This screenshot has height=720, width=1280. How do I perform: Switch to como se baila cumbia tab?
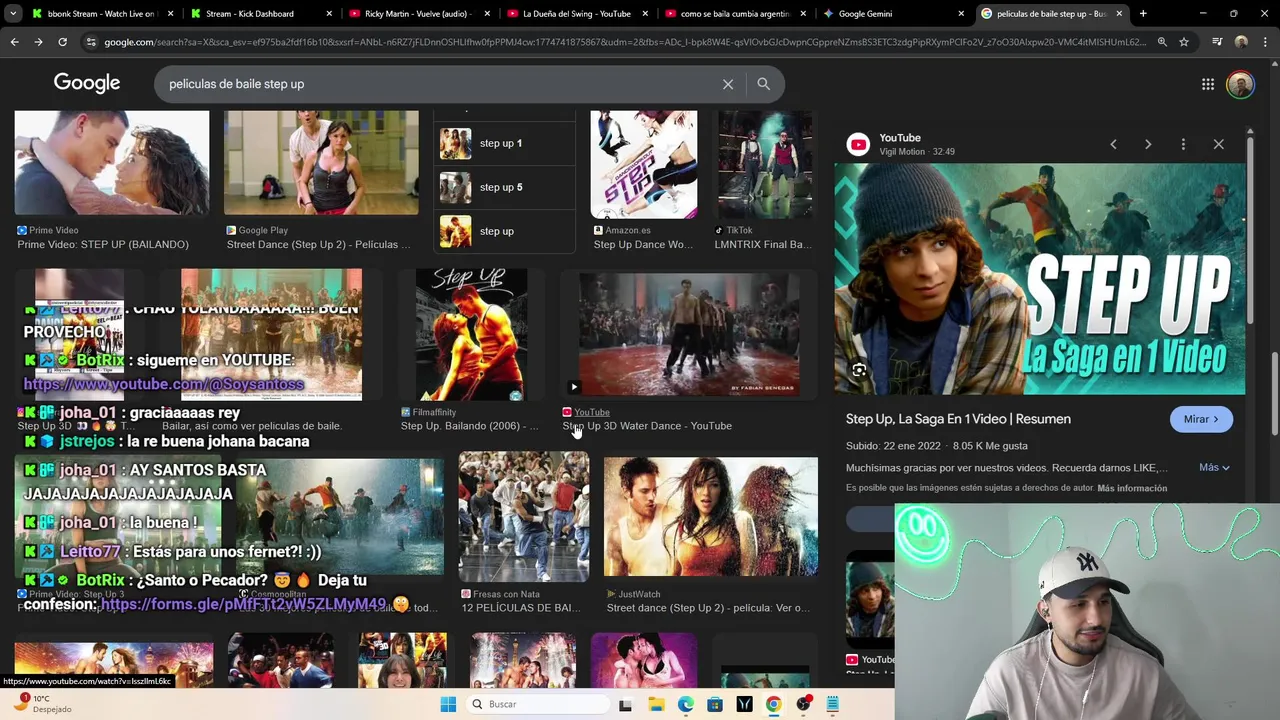735,14
